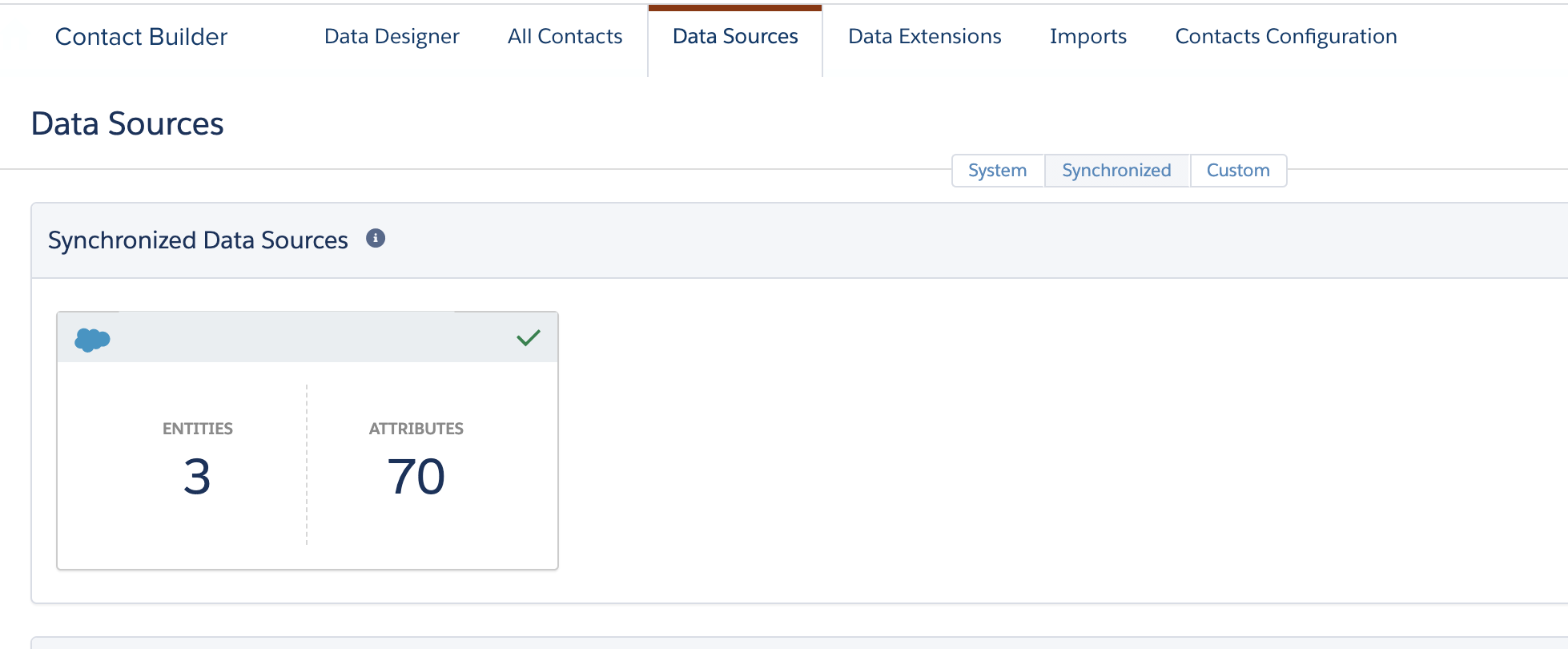1568x649 pixels.
Task: Switch to the Custom data sources filter
Action: [1238, 171]
